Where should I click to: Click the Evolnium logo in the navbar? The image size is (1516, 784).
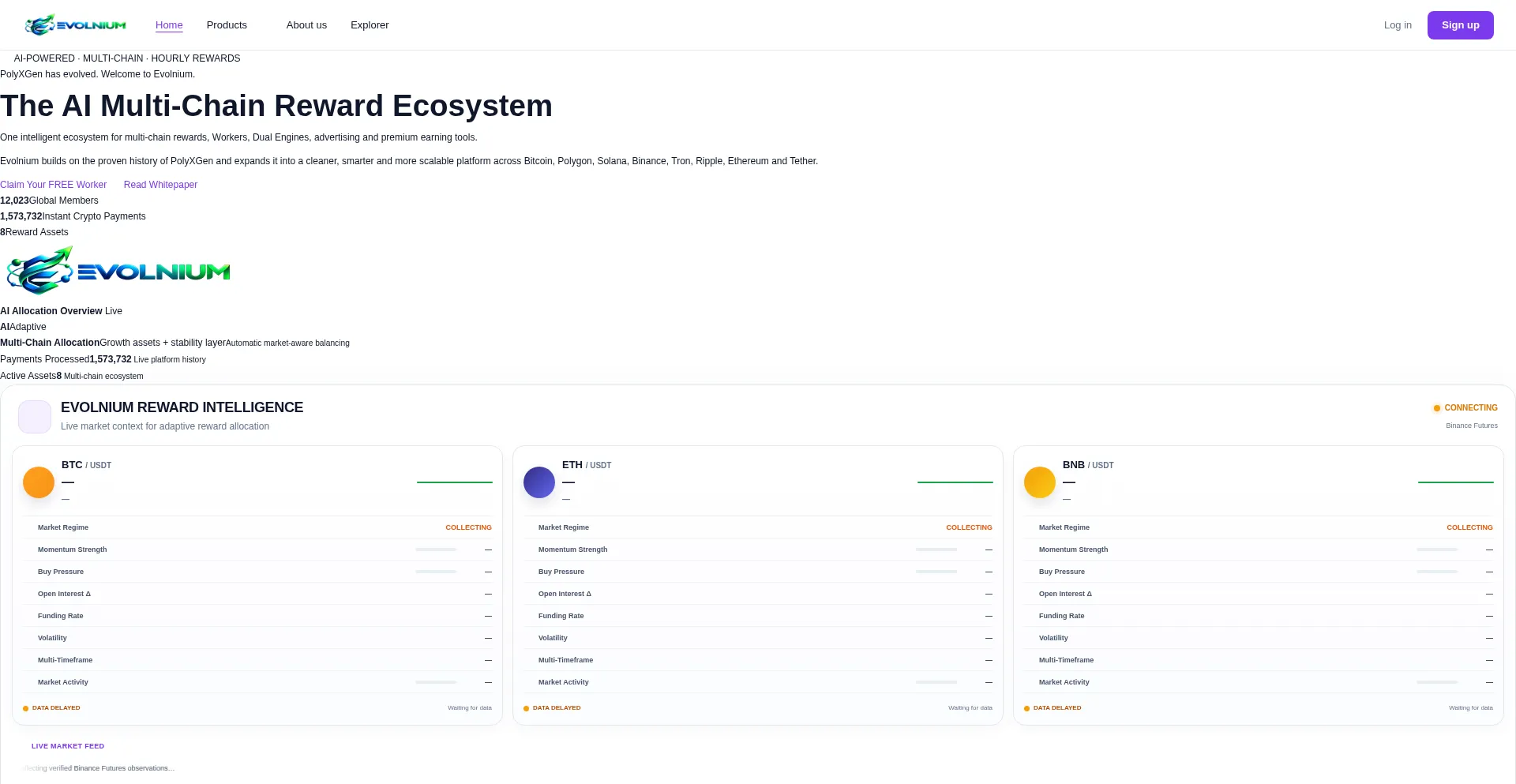[75, 25]
